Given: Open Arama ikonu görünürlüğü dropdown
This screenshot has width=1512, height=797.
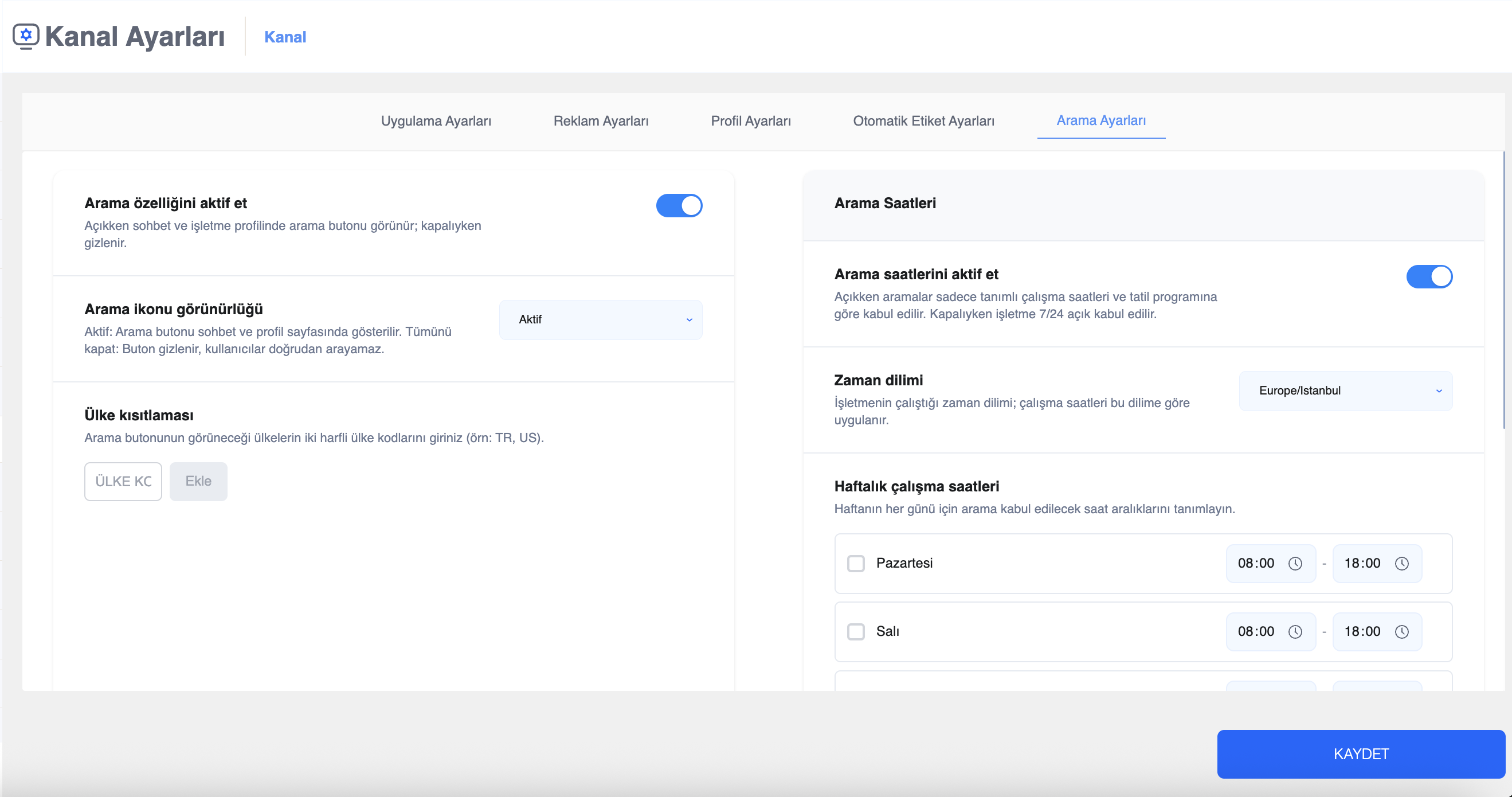Looking at the screenshot, I should 600,320.
